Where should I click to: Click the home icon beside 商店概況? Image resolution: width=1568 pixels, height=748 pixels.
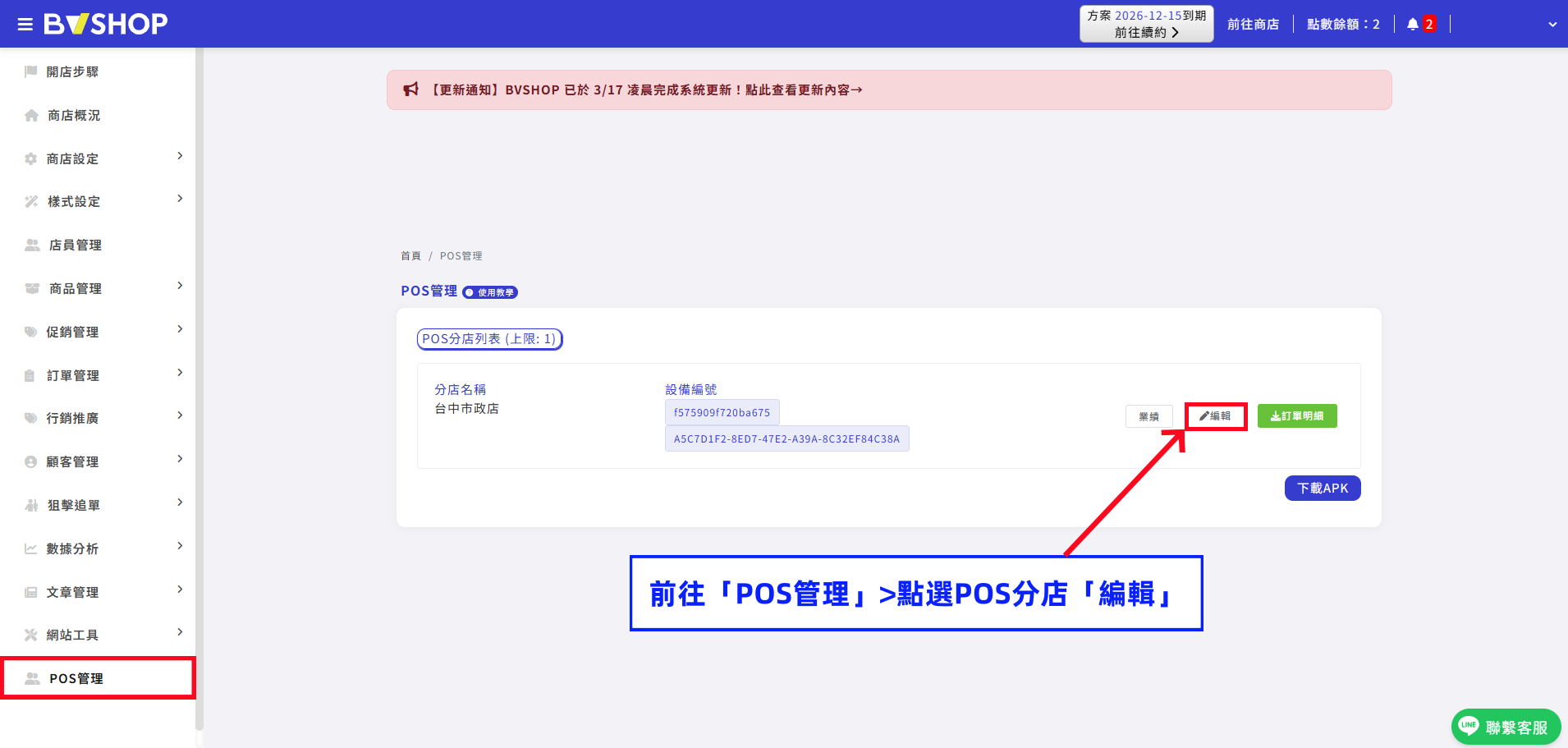pyautogui.click(x=31, y=115)
